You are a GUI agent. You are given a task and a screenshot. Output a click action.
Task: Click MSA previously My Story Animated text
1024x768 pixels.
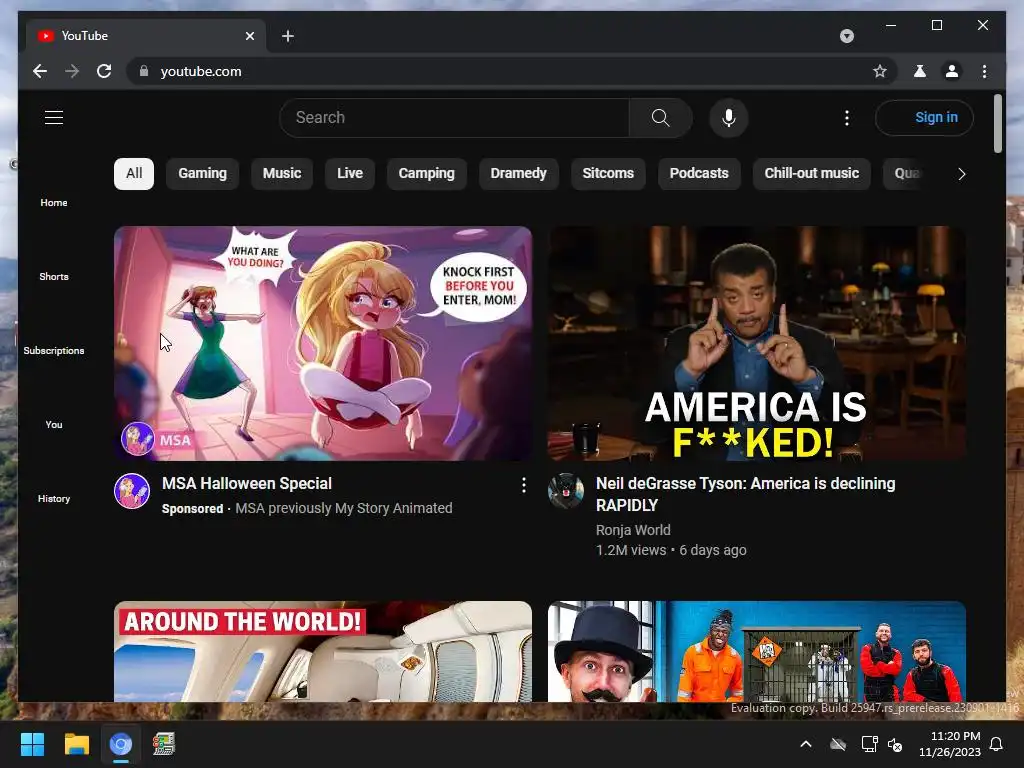(x=344, y=508)
